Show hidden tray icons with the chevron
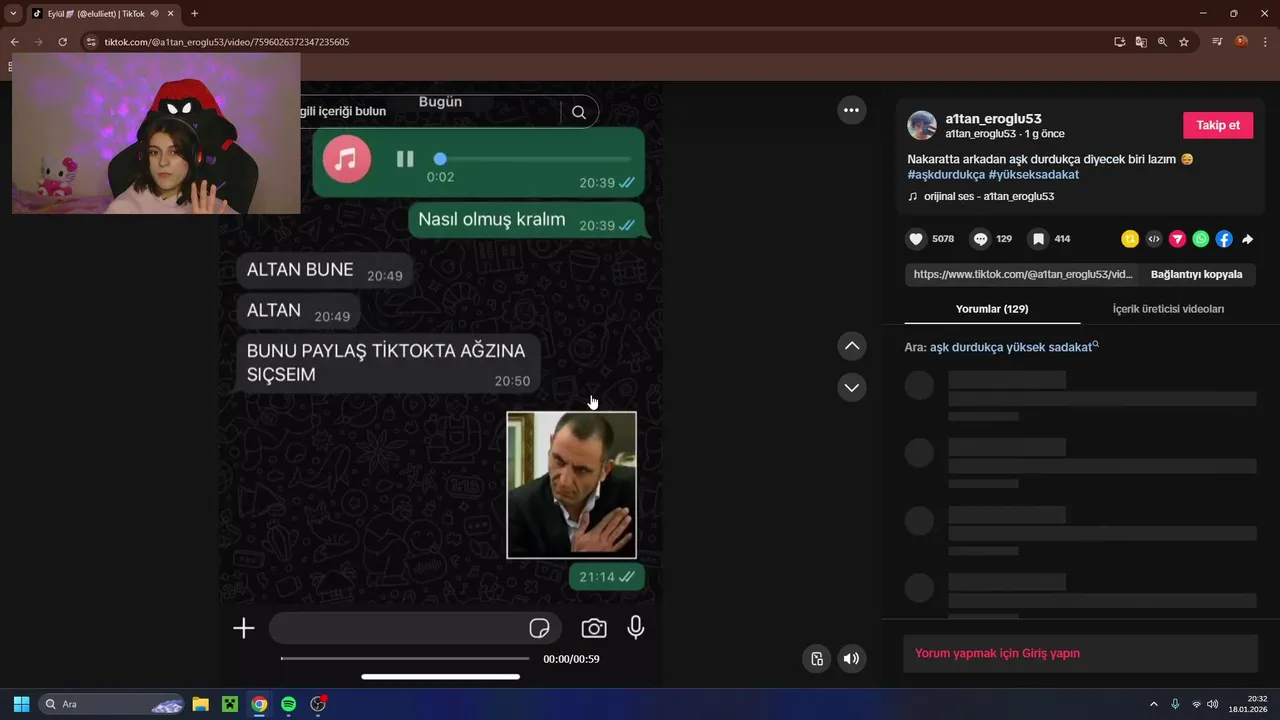The height and width of the screenshot is (720, 1280). [x=1153, y=704]
